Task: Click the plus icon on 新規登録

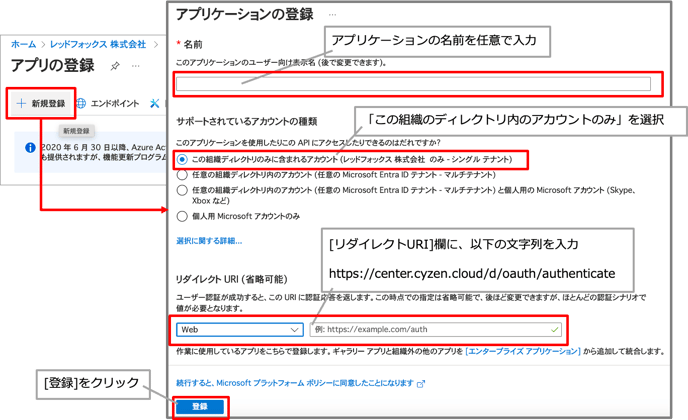Action: point(21,104)
